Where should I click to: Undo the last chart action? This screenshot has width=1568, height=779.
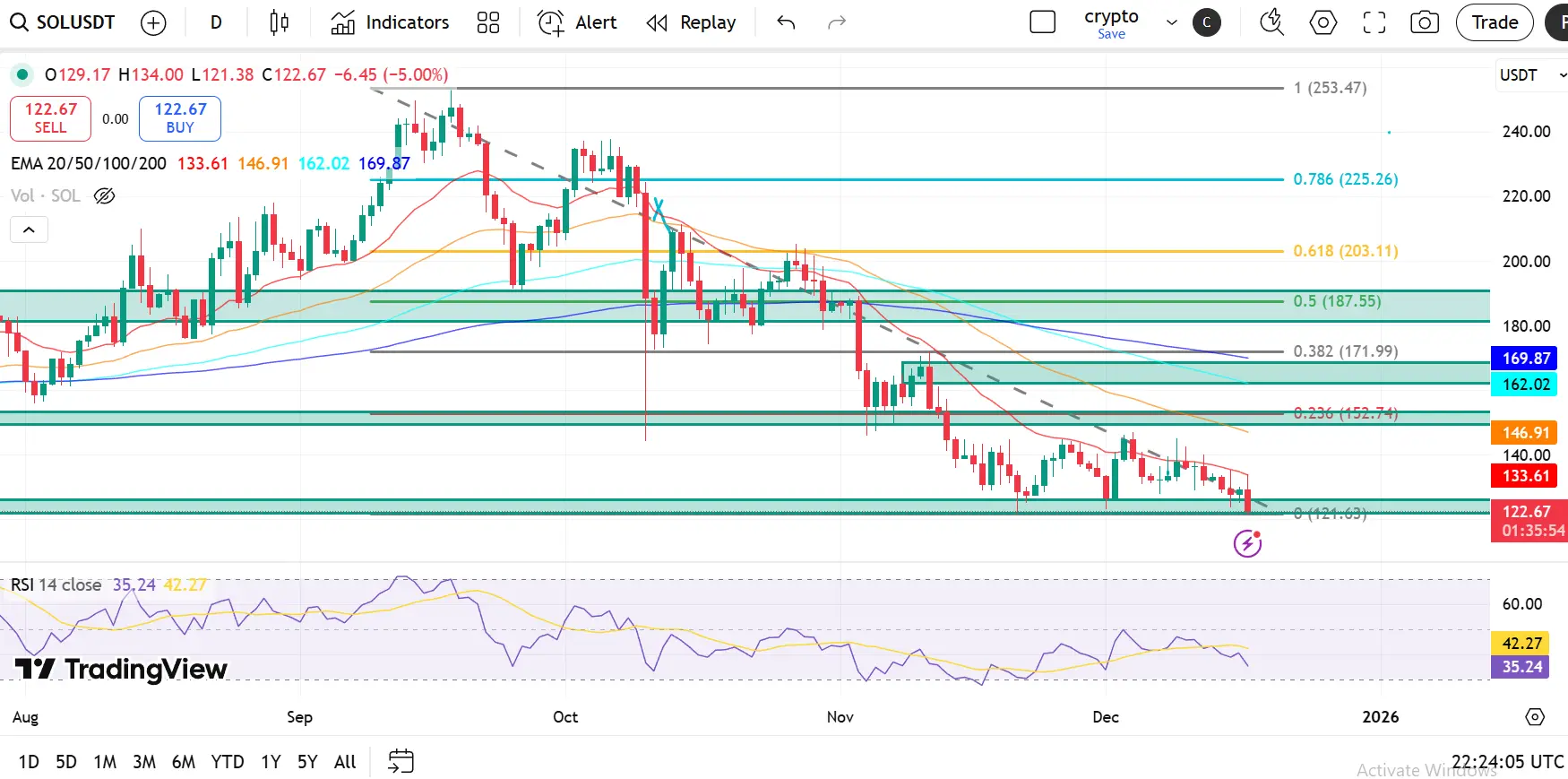coord(786,22)
